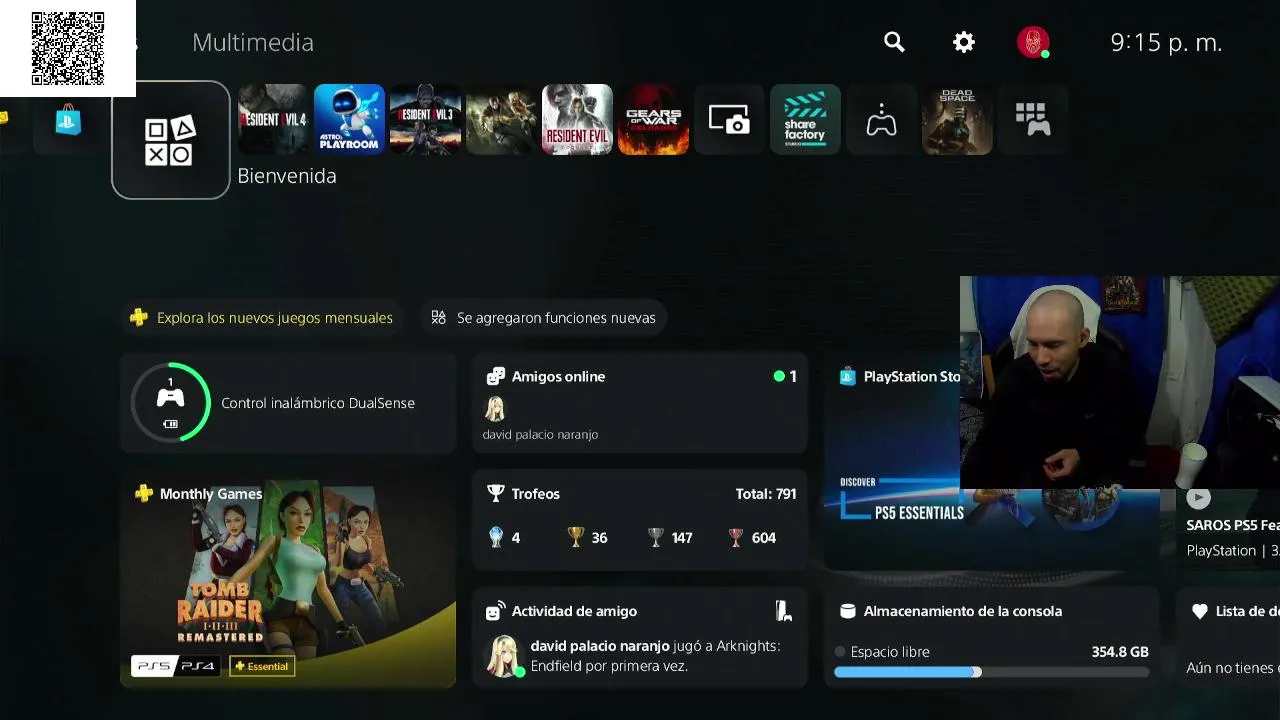
Task: Open Se agregaron funciones nuevas notice
Action: pyautogui.click(x=543, y=318)
